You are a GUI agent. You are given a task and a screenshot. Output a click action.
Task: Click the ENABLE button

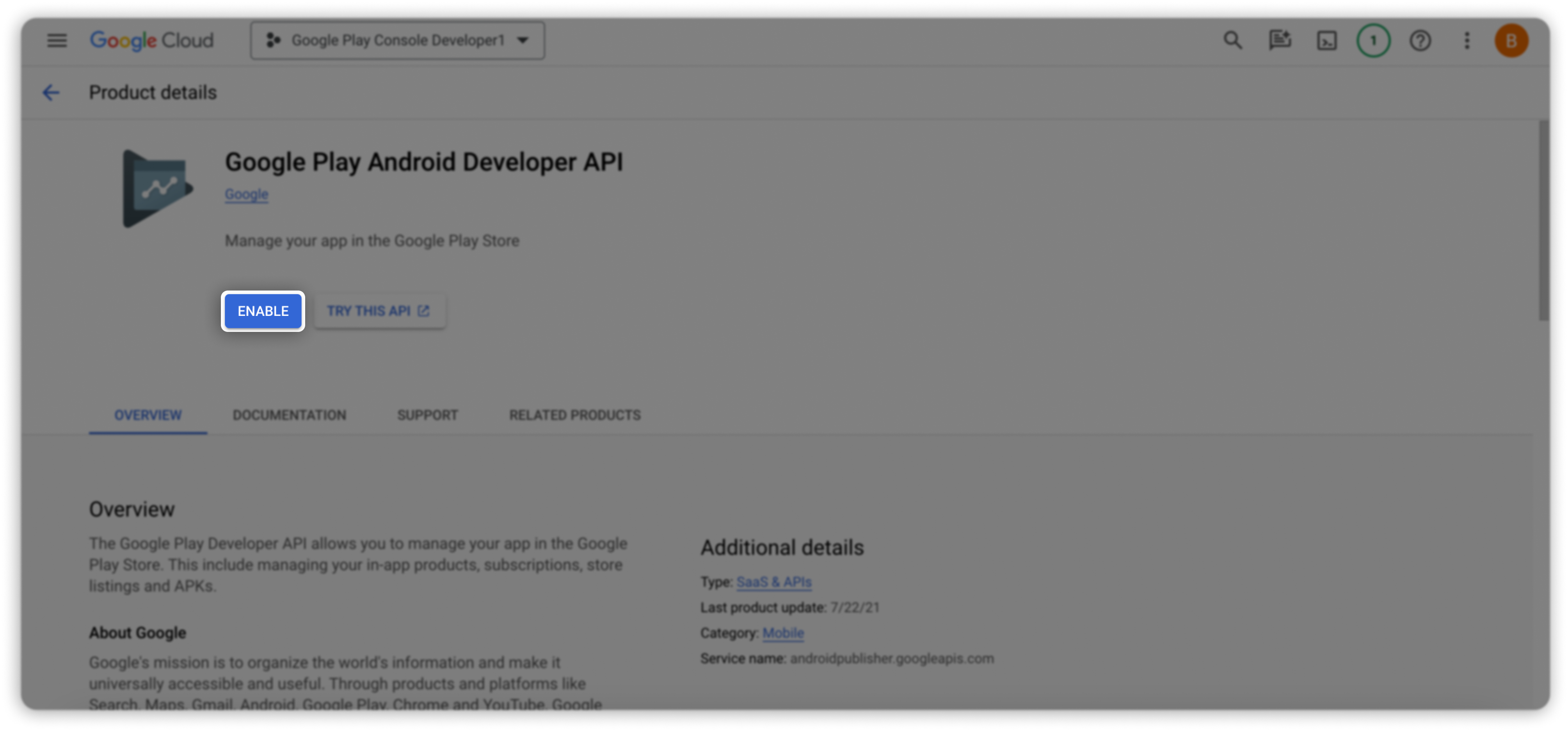click(x=263, y=311)
